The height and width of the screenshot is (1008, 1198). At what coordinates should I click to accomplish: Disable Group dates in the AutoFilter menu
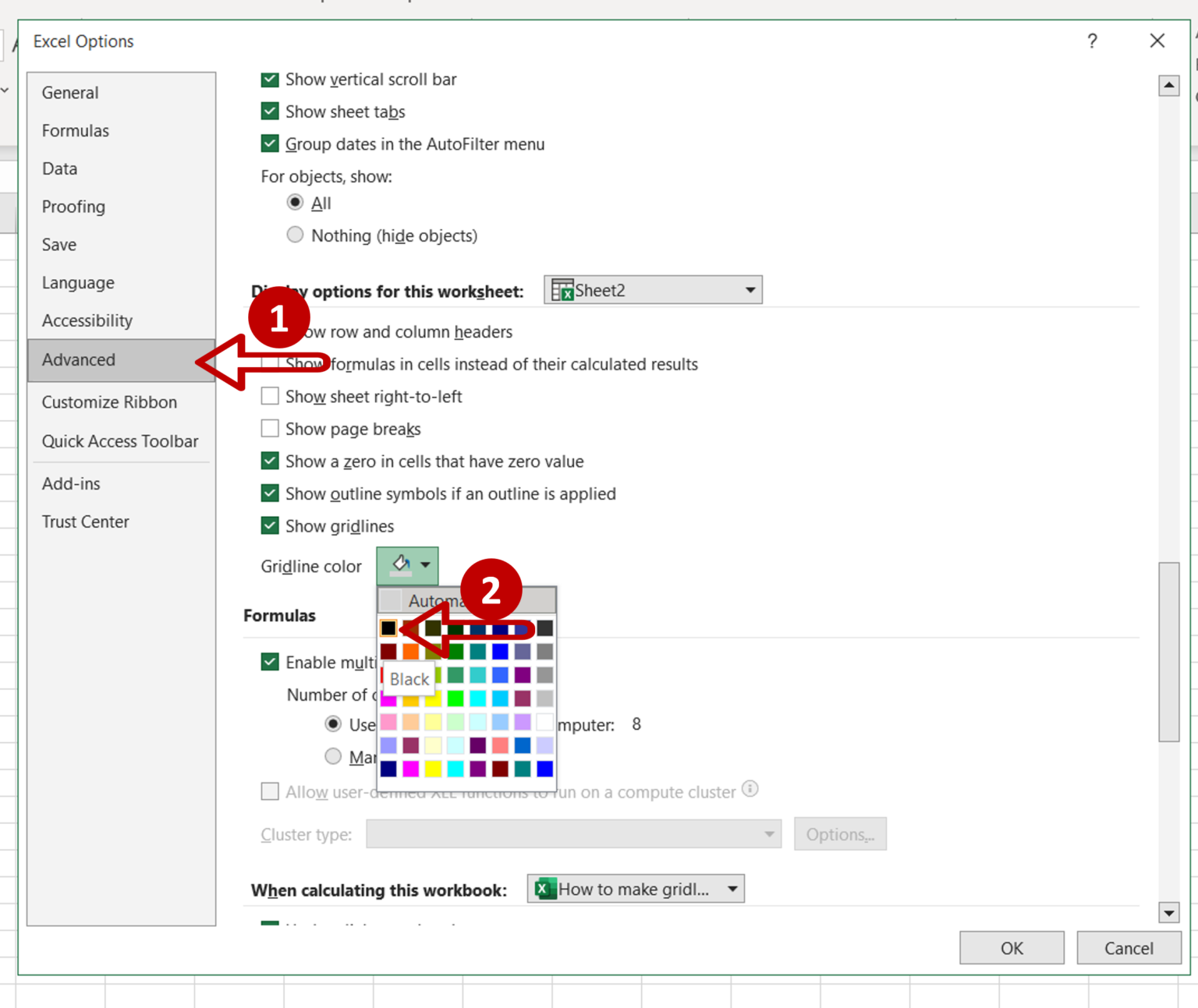[270, 144]
